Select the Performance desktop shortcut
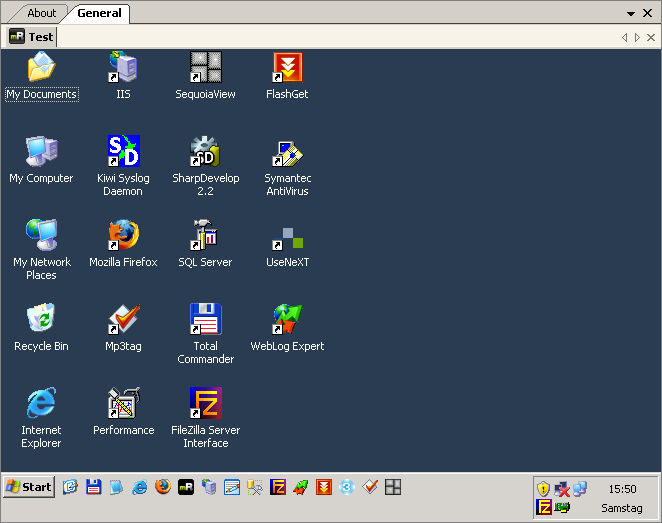 (x=123, y=412)
